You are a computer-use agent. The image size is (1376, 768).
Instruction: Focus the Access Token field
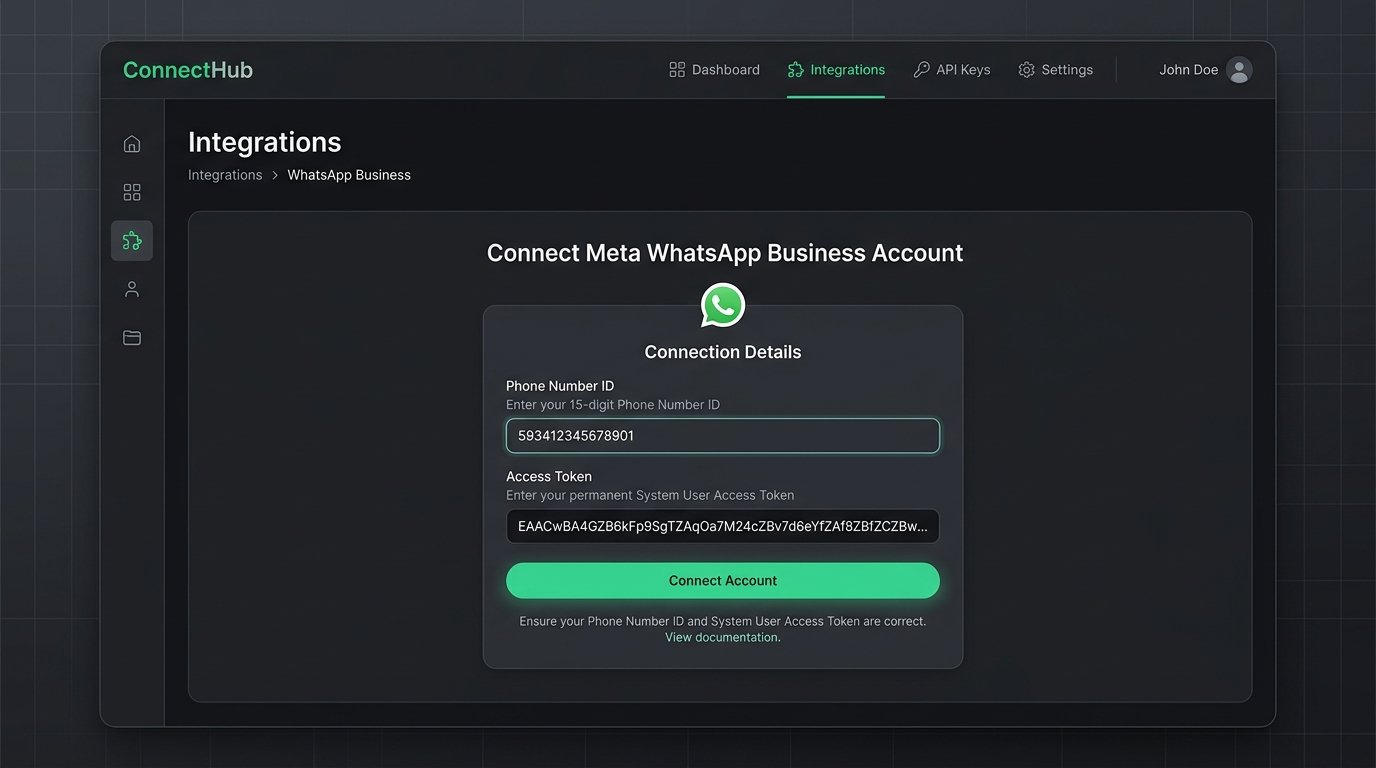pyautogui.click(x=723, y=526)
